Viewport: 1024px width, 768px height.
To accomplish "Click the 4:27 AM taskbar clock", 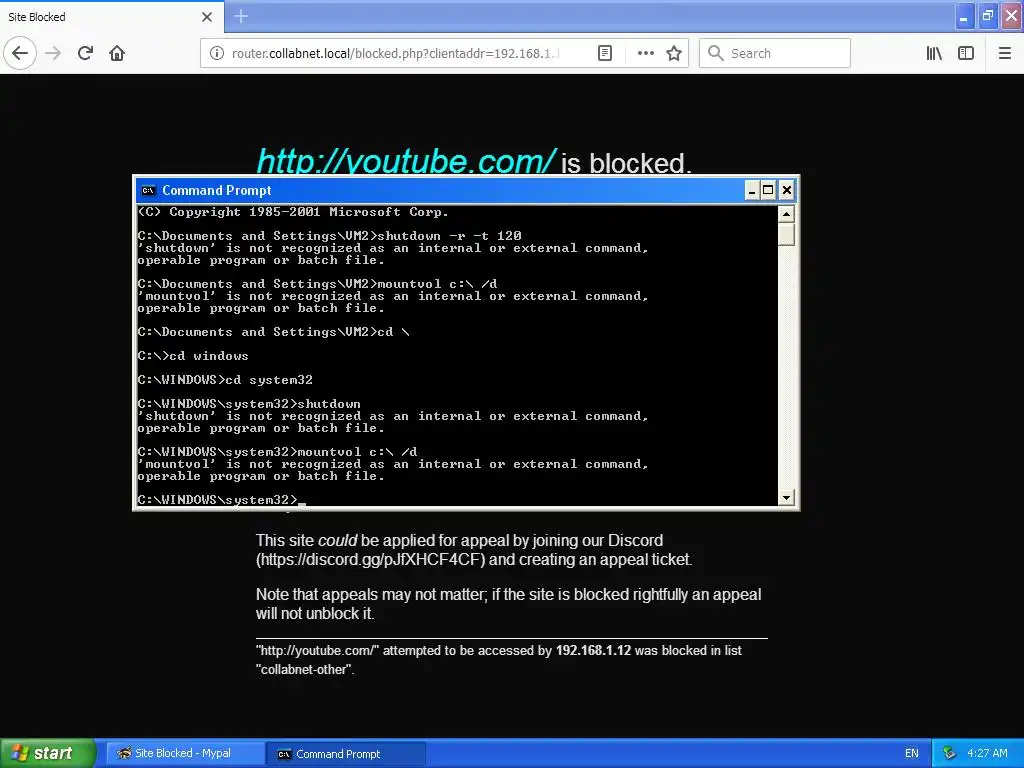I will [x=987, y=754].
